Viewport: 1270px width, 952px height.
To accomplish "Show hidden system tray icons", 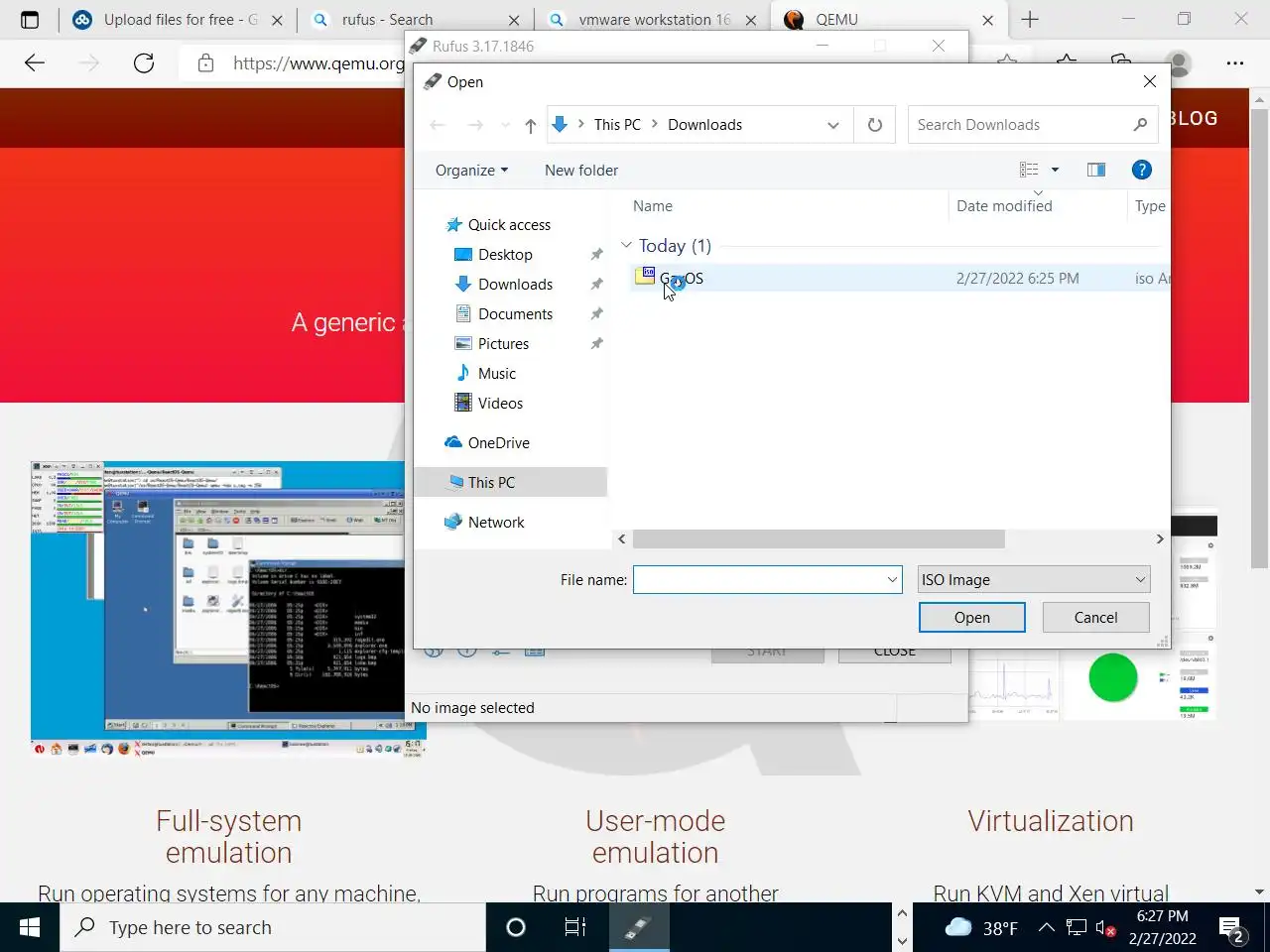I will click(x=1047, y=928).
